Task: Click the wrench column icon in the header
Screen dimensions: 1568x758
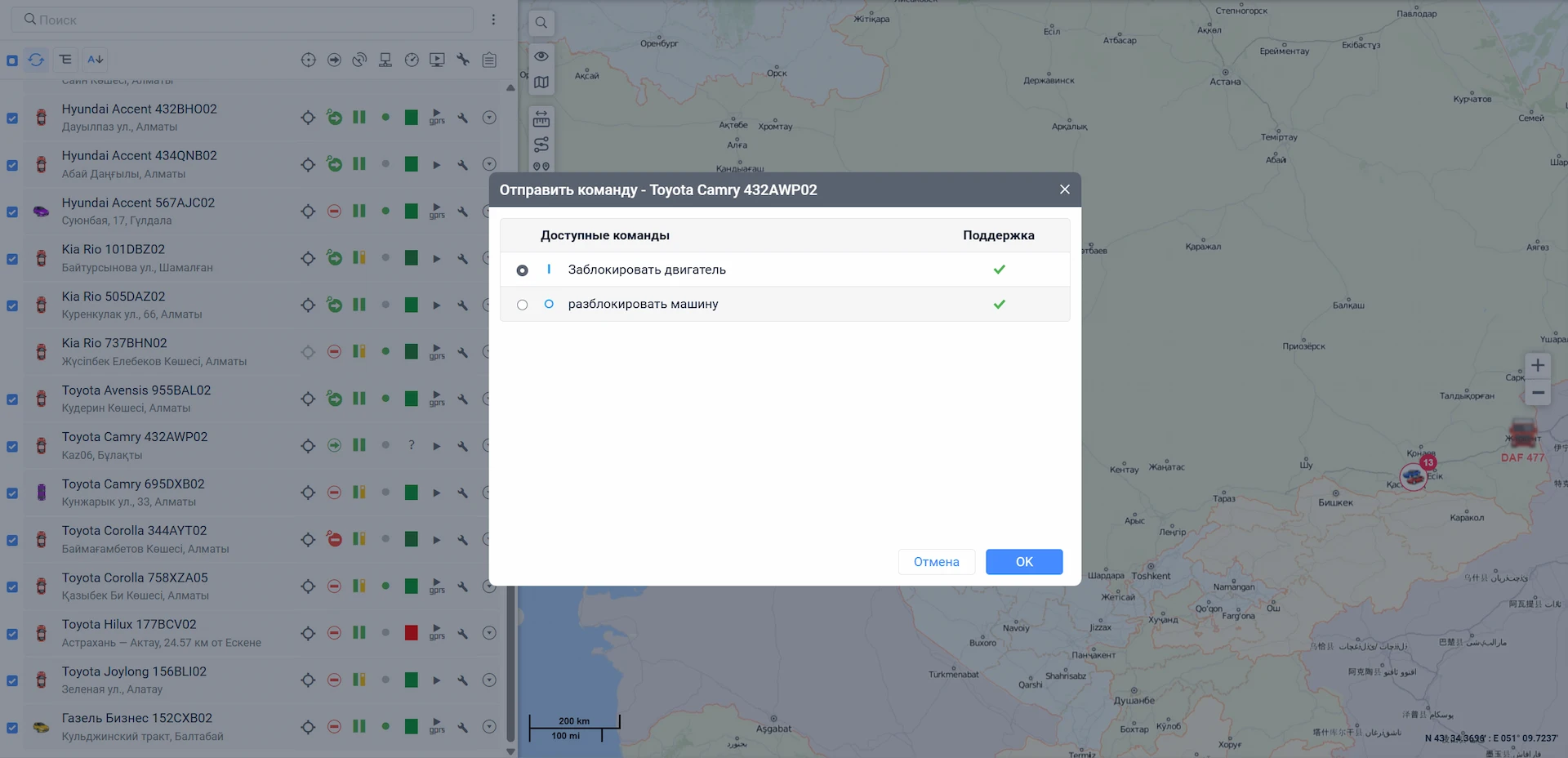Action: (x=463, y=60)
